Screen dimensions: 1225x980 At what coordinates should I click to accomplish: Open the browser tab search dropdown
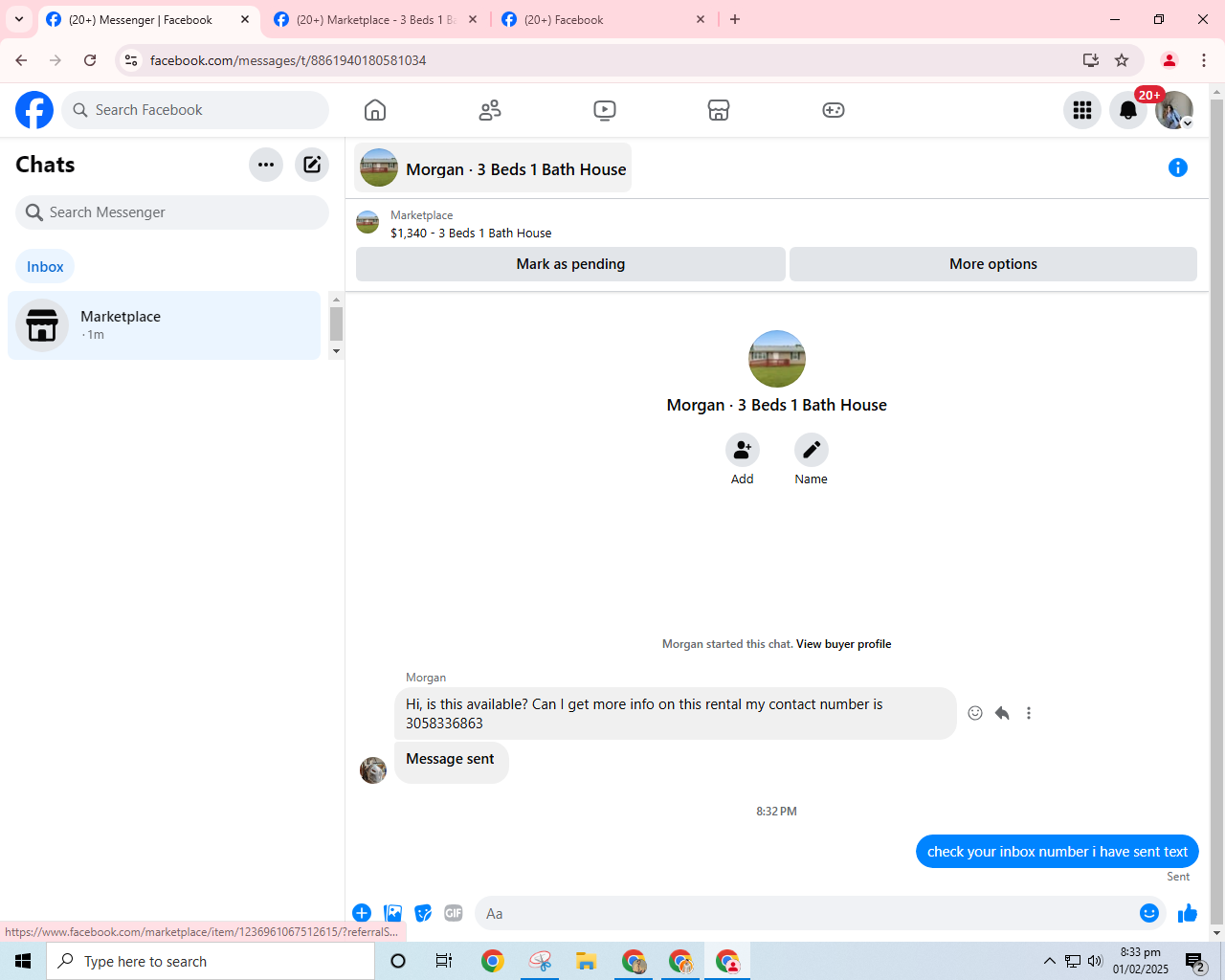click(x=19, y=19)
